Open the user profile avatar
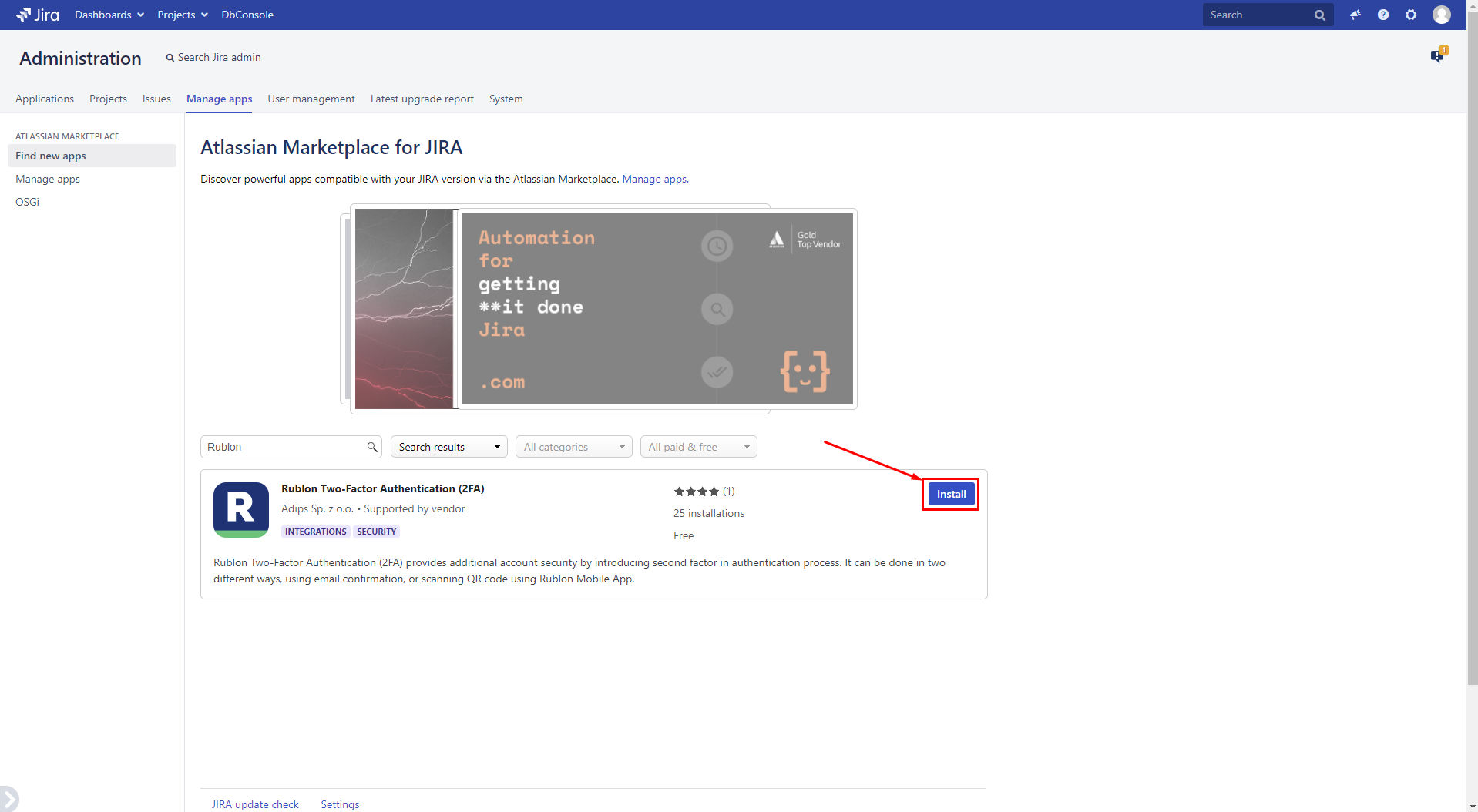Viewport: 1478px width, 812px height. (1441, 15)
